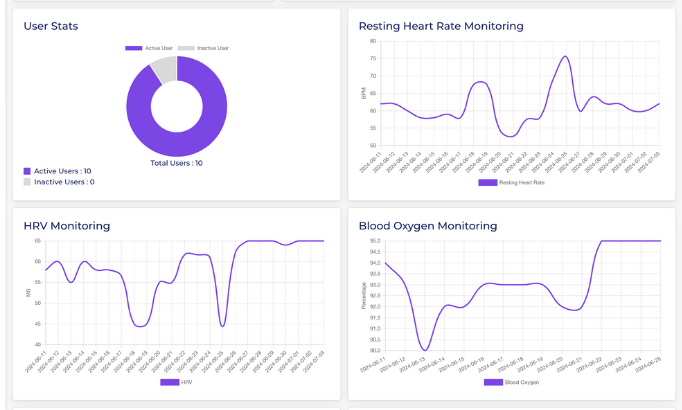Toggle the Inactive User legend swatch
Viewport: 682px width, 410px height.
[x=186, y=48]
